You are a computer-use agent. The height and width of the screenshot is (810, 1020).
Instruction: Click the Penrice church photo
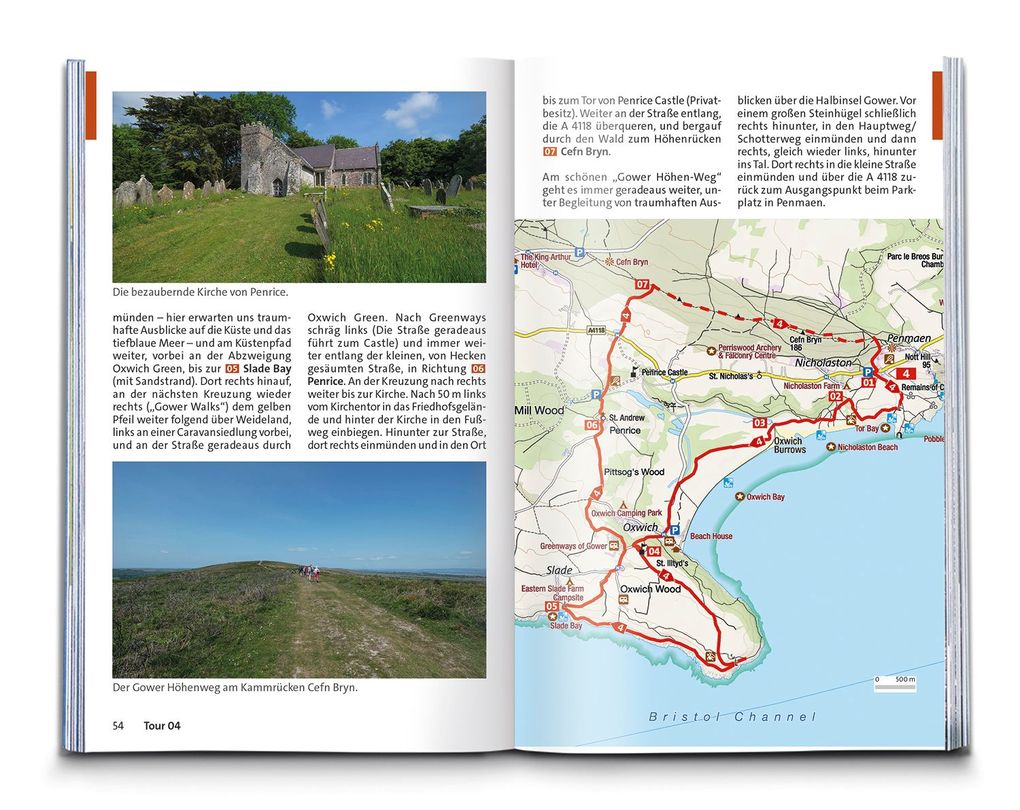299,187
